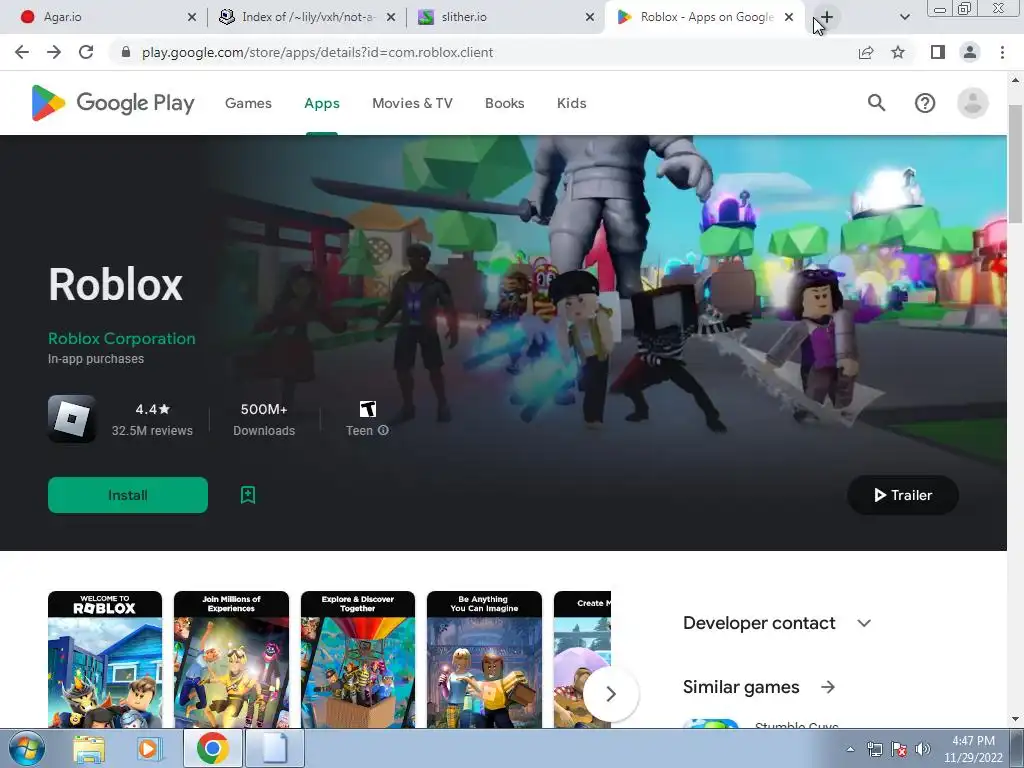Image resolution: width=1024 pixels, height=768 pixels.
Task: Open Chrome three-dot menu
Action: point(1002,52)
